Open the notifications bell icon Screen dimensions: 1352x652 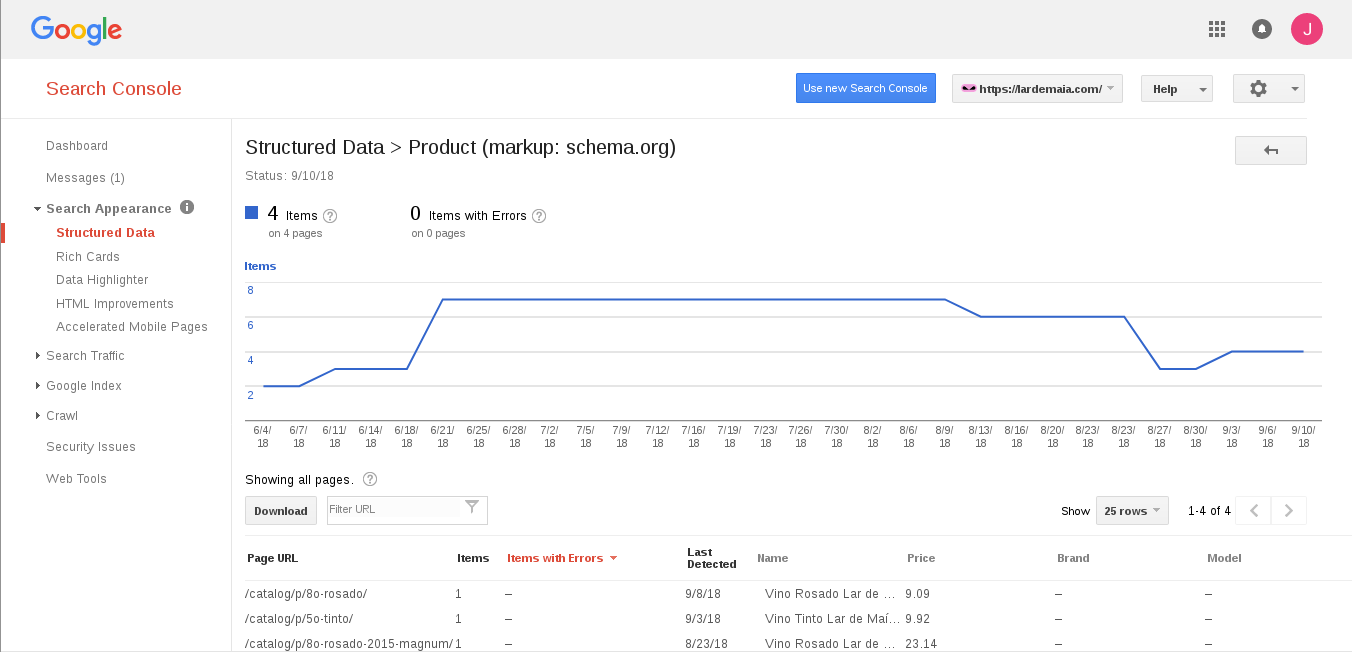pos(1262,29)
